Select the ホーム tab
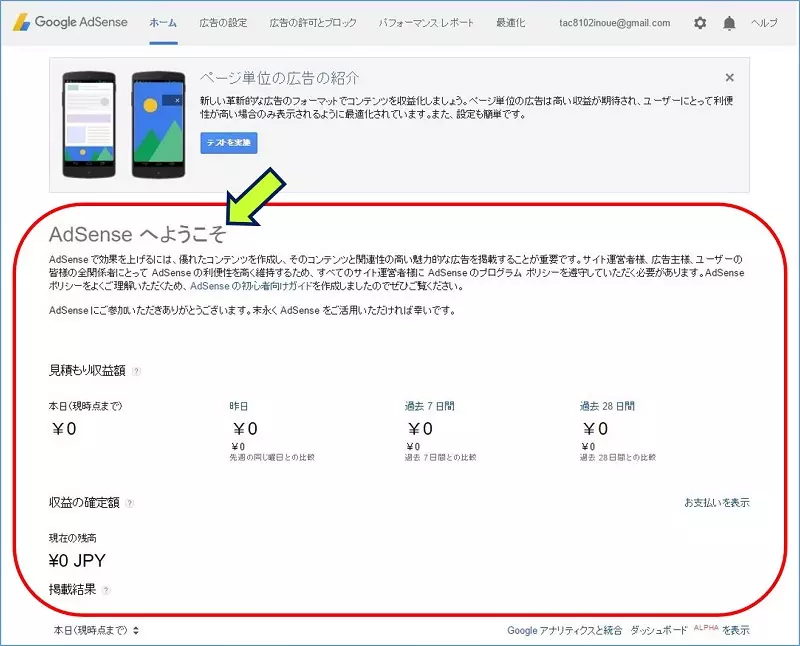This screenshot has width=800, height=646. pos(163,23)
